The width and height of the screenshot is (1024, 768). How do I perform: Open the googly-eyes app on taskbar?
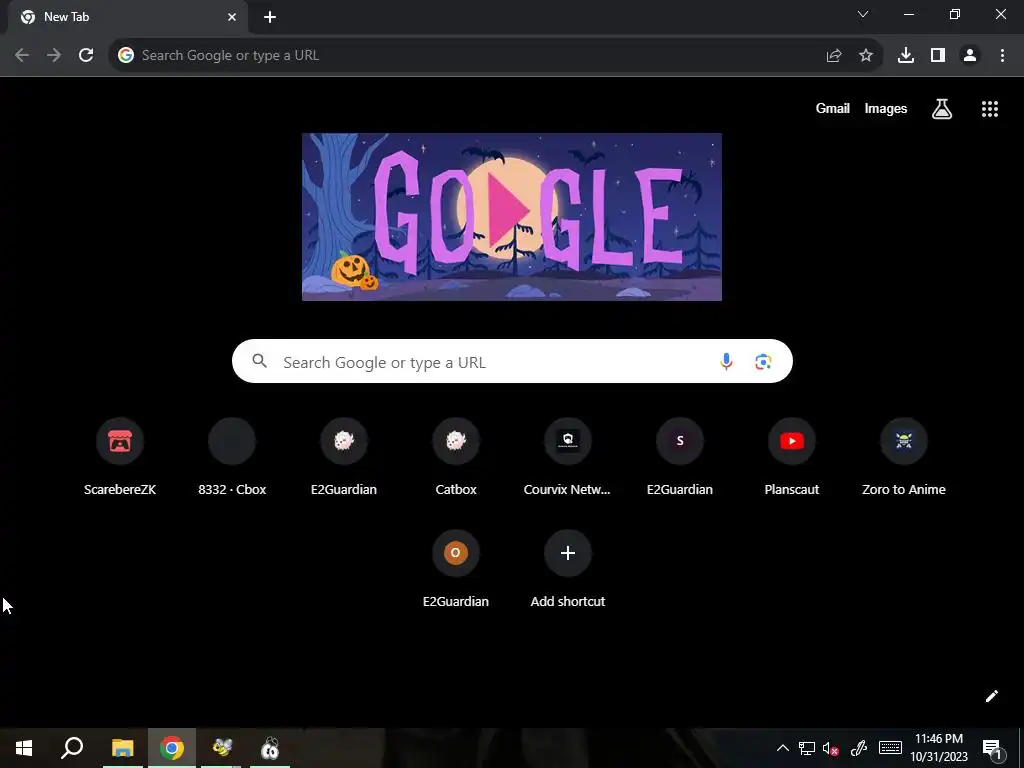click(270, 748)
